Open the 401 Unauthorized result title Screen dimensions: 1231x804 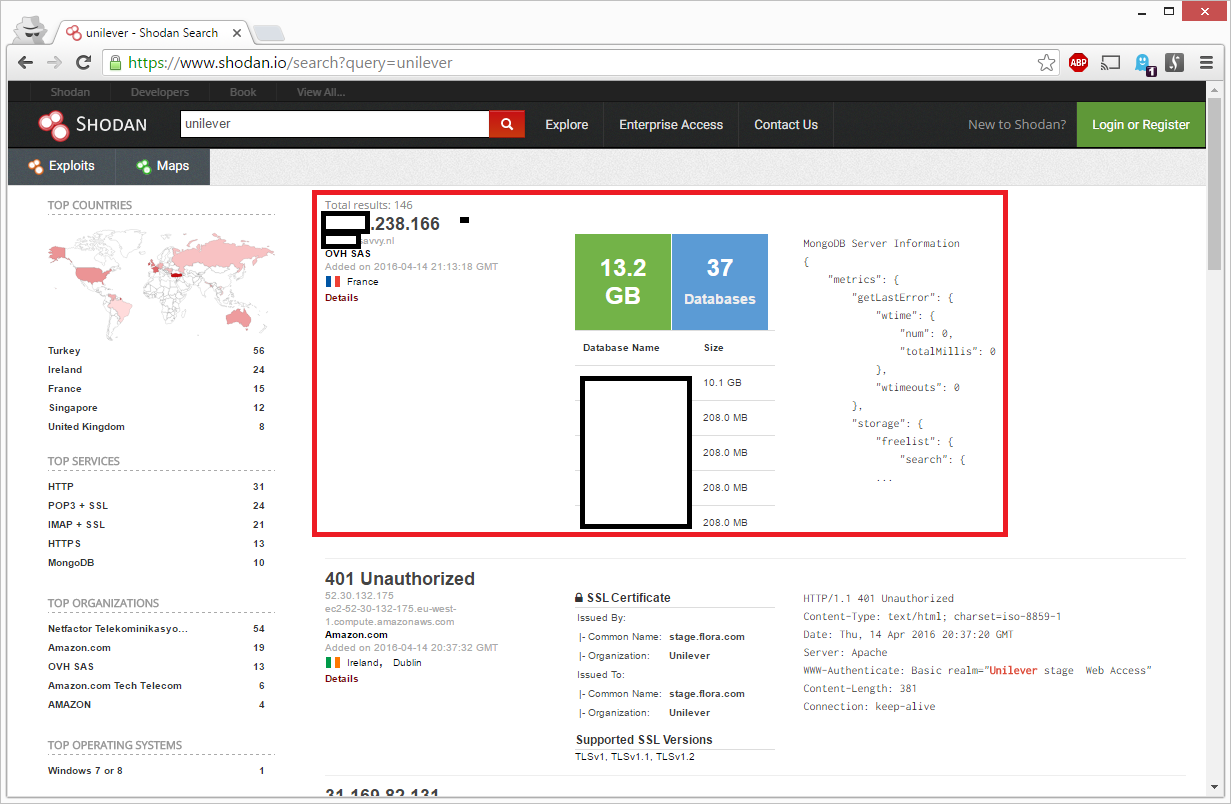pos(400,579)
